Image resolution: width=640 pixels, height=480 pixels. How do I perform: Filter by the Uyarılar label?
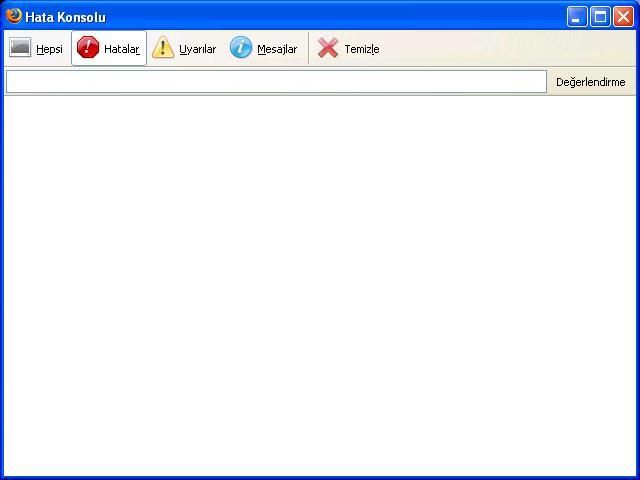[x=197, y=49]
